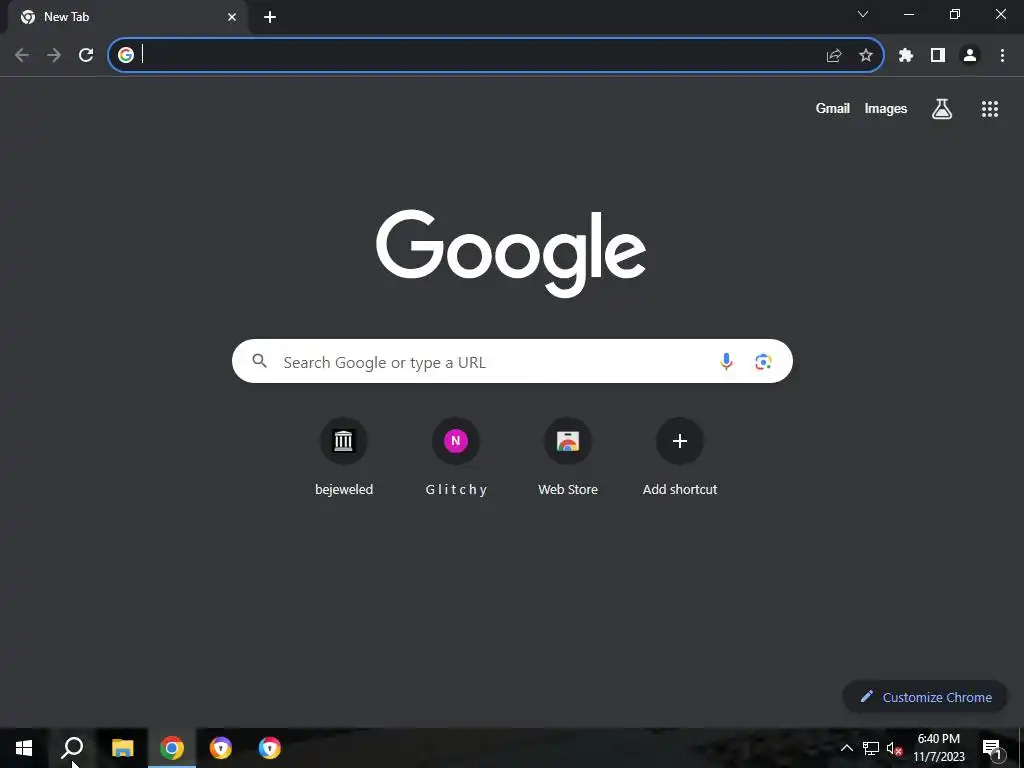The image size is (1024, 768).
Task: Click the magnifier icon in the Google search box
Action: point(259,360)
